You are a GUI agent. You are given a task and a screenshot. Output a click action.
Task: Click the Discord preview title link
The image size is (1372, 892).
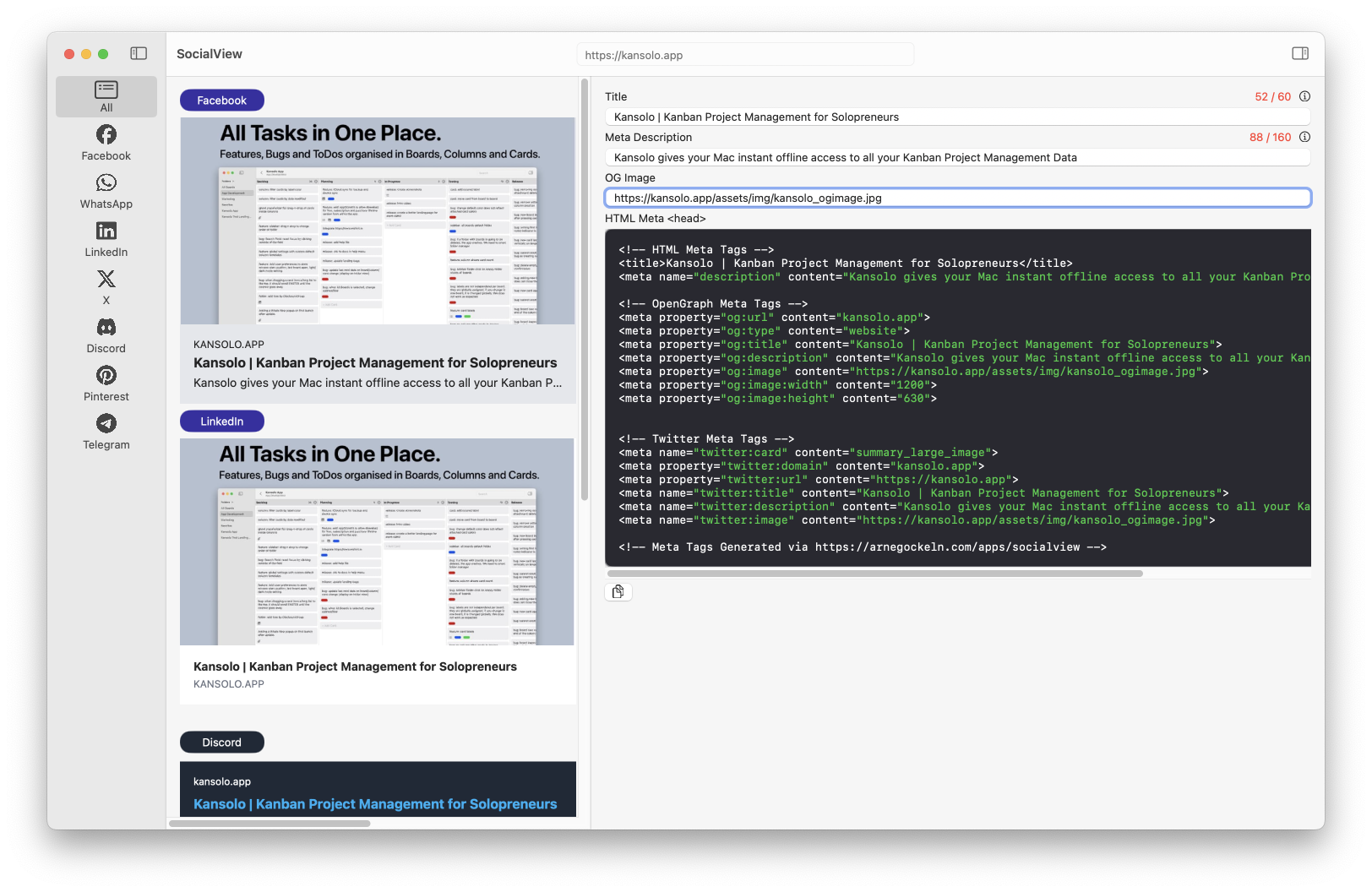[375, 804]
